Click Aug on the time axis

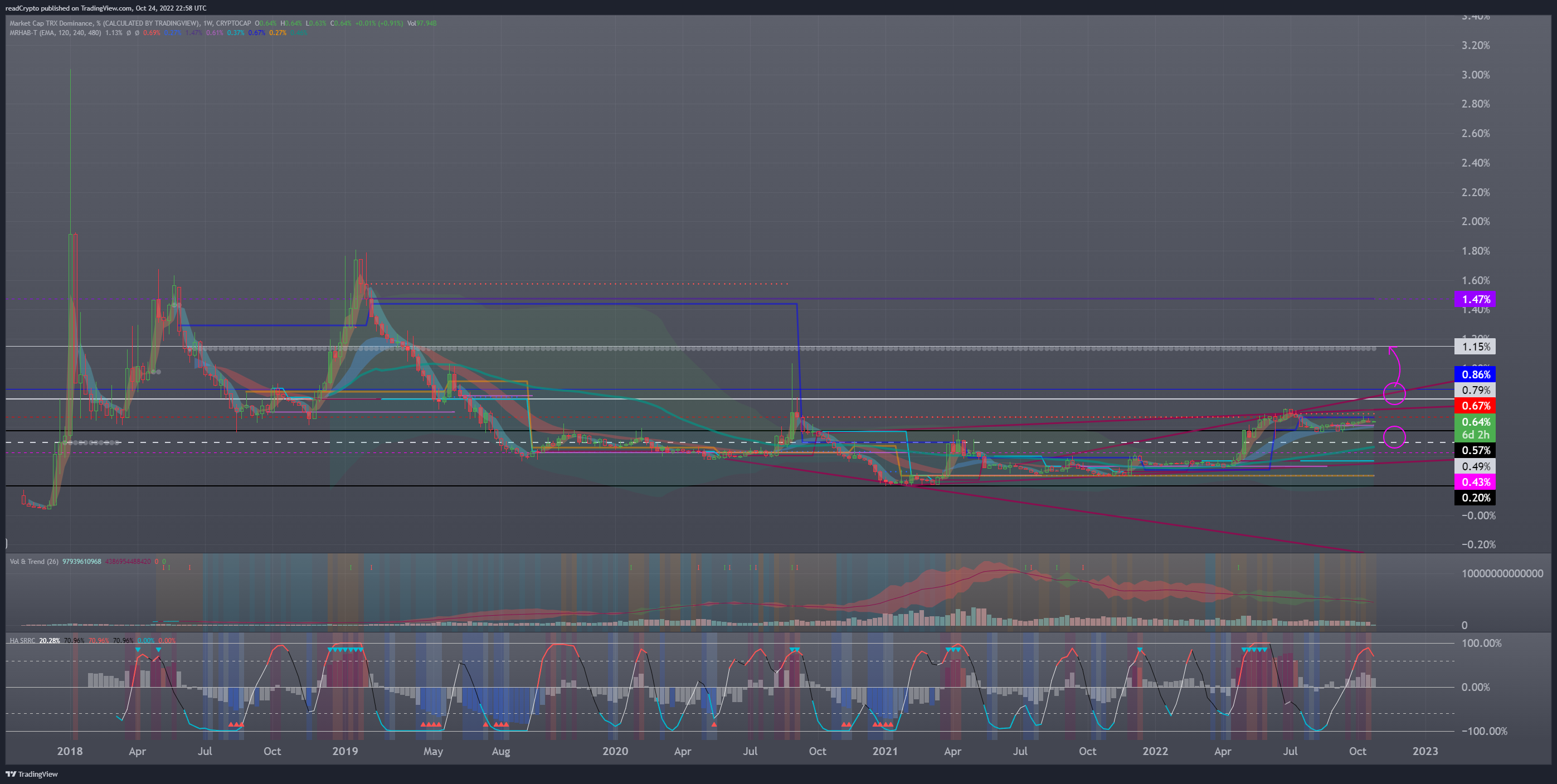tap(500, 751)
